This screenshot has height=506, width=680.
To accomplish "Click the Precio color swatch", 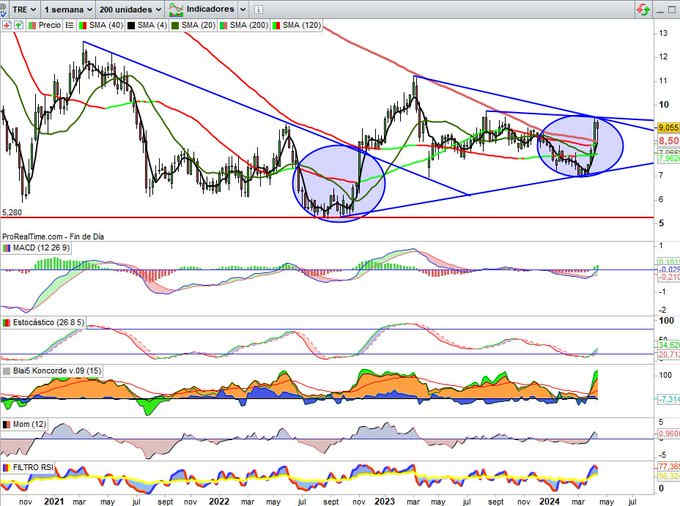I will [32, 26].
